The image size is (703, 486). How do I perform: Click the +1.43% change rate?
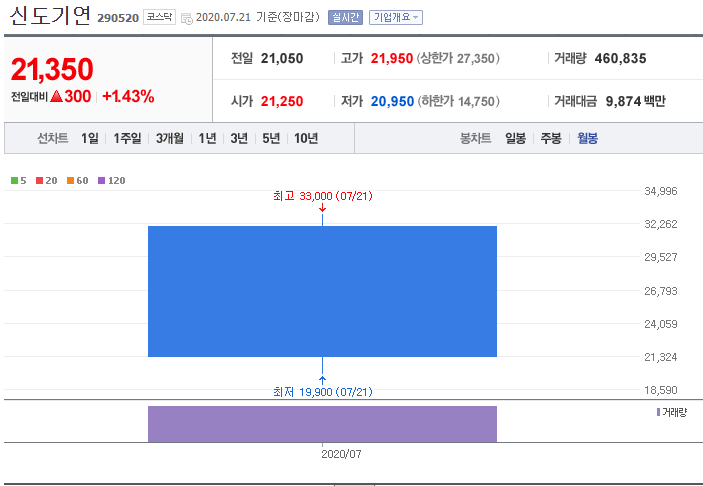coord(128,96)
